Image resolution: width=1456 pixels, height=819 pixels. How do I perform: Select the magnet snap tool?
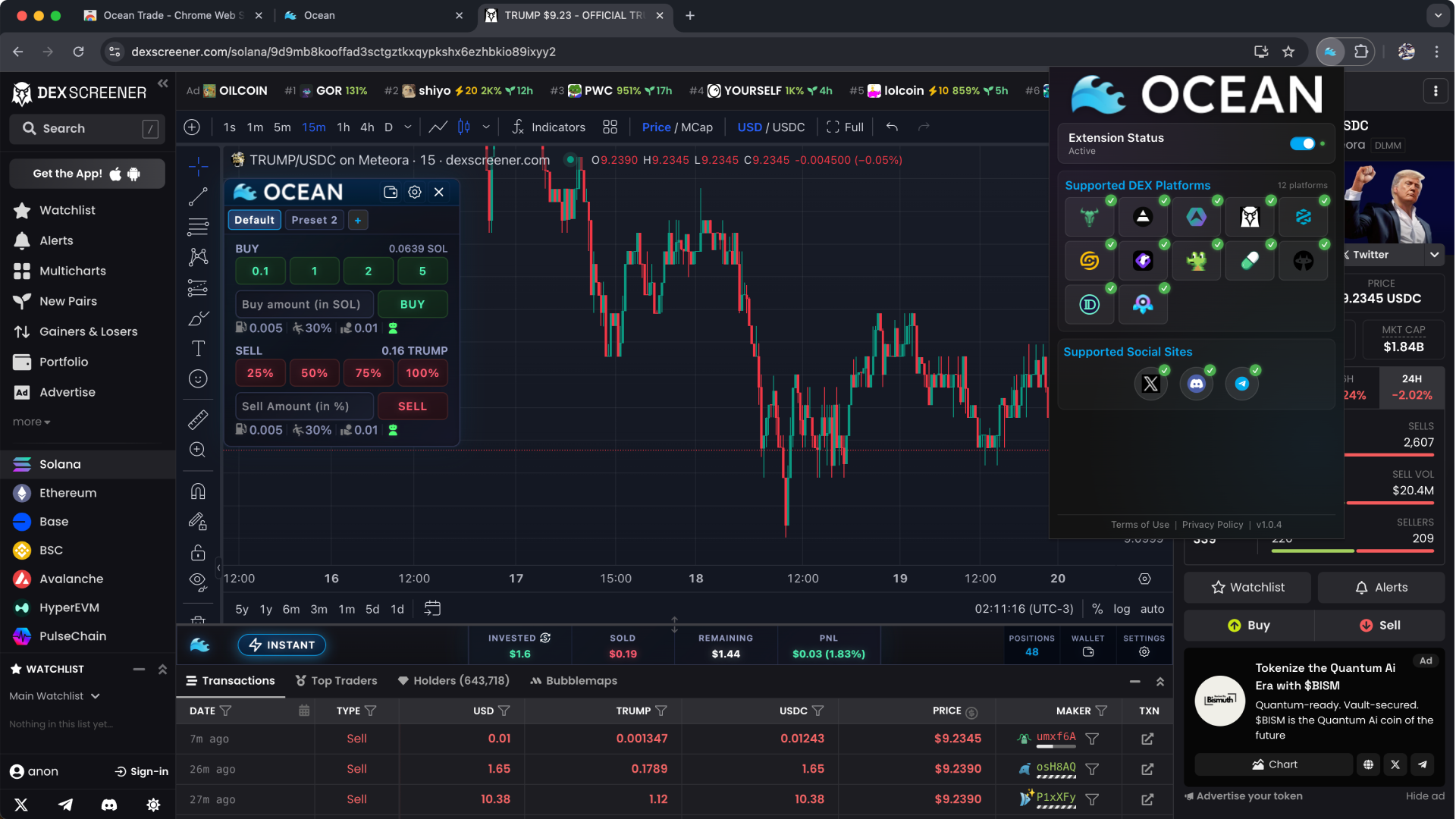pos(198,491)
